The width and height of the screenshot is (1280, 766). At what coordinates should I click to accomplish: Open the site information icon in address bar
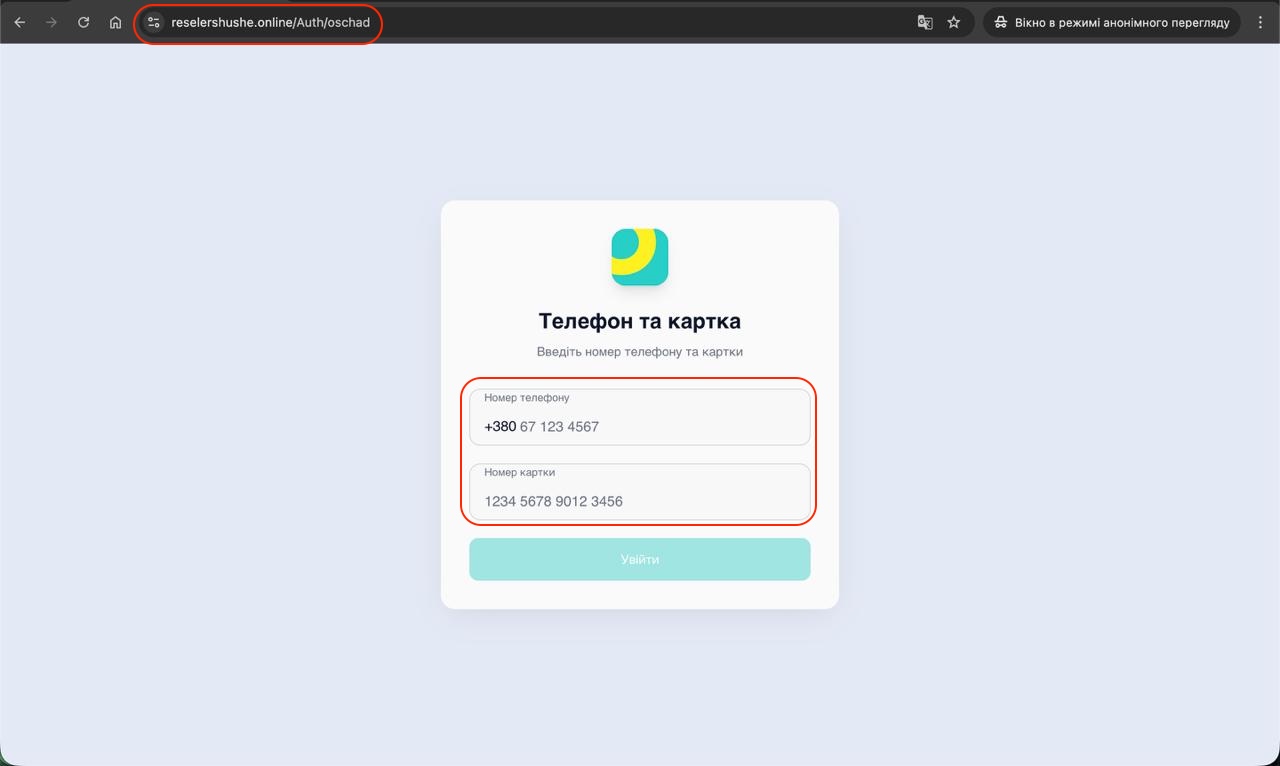pyautogui.click(x=153, y=22)
